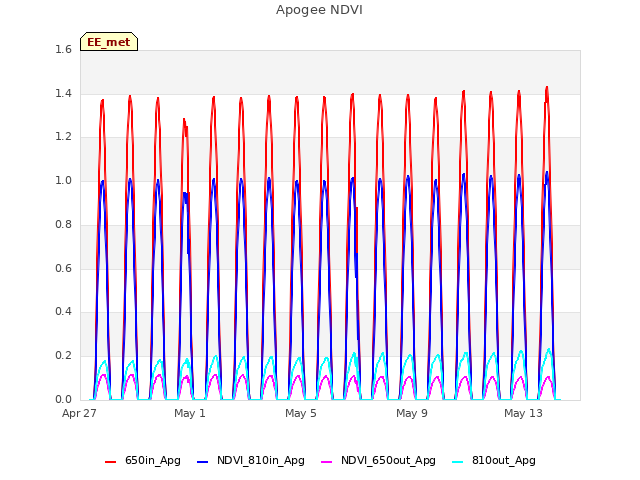The image size is (640, 480).
Task: Toggle the NDVI_810in_Apg legend entry
Action: coord(251,461)
